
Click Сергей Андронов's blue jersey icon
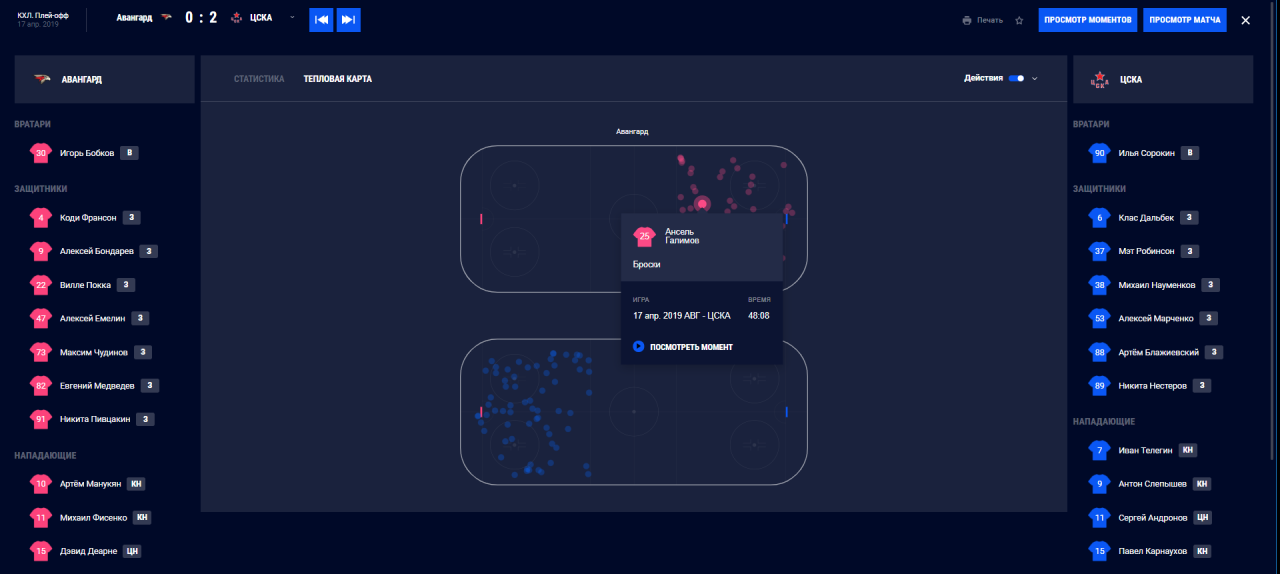click(1099, 518)
